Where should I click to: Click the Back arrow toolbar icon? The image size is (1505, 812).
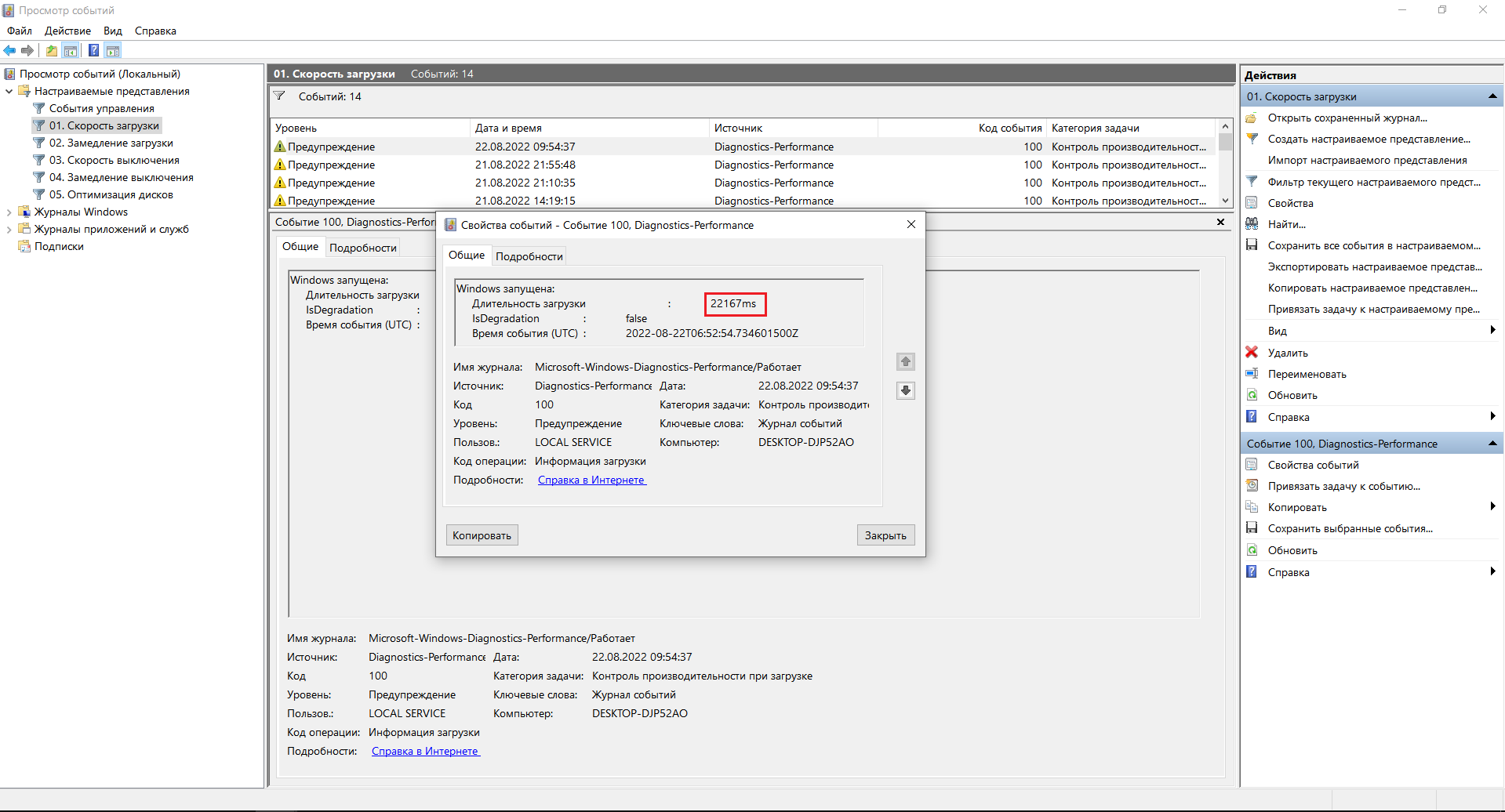tap(9, 50)
